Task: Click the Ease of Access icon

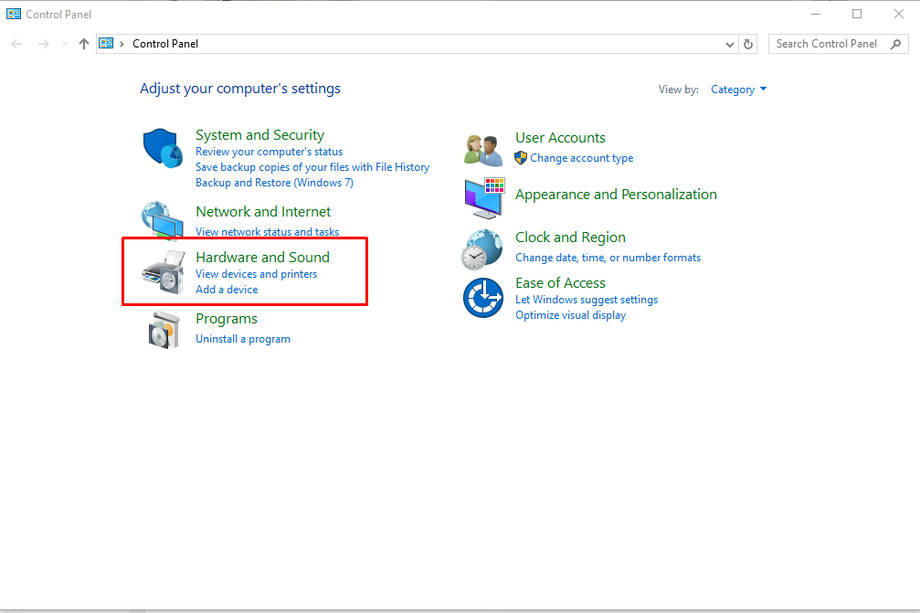Action: pos(483,298)
